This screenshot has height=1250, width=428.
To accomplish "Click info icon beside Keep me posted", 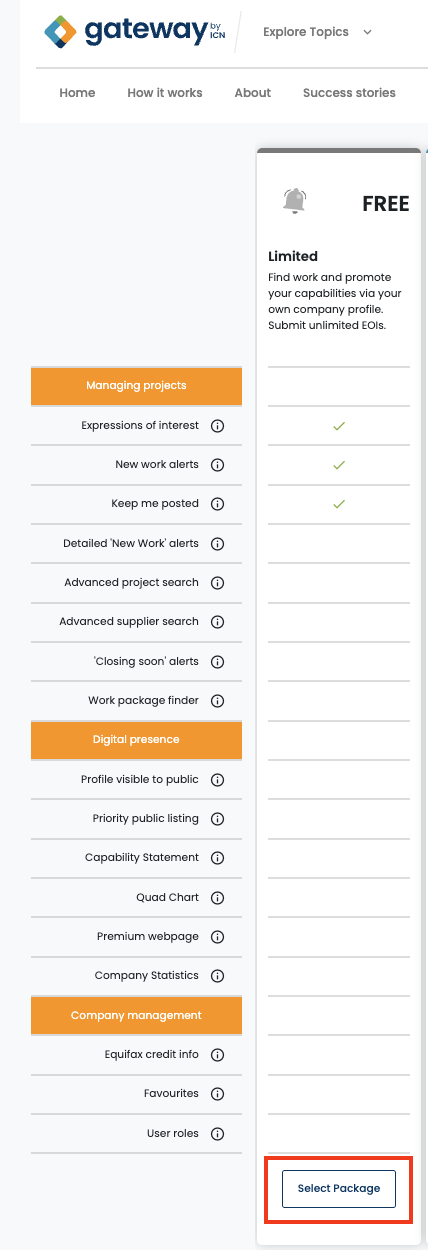I will click(x=217, y=504).
